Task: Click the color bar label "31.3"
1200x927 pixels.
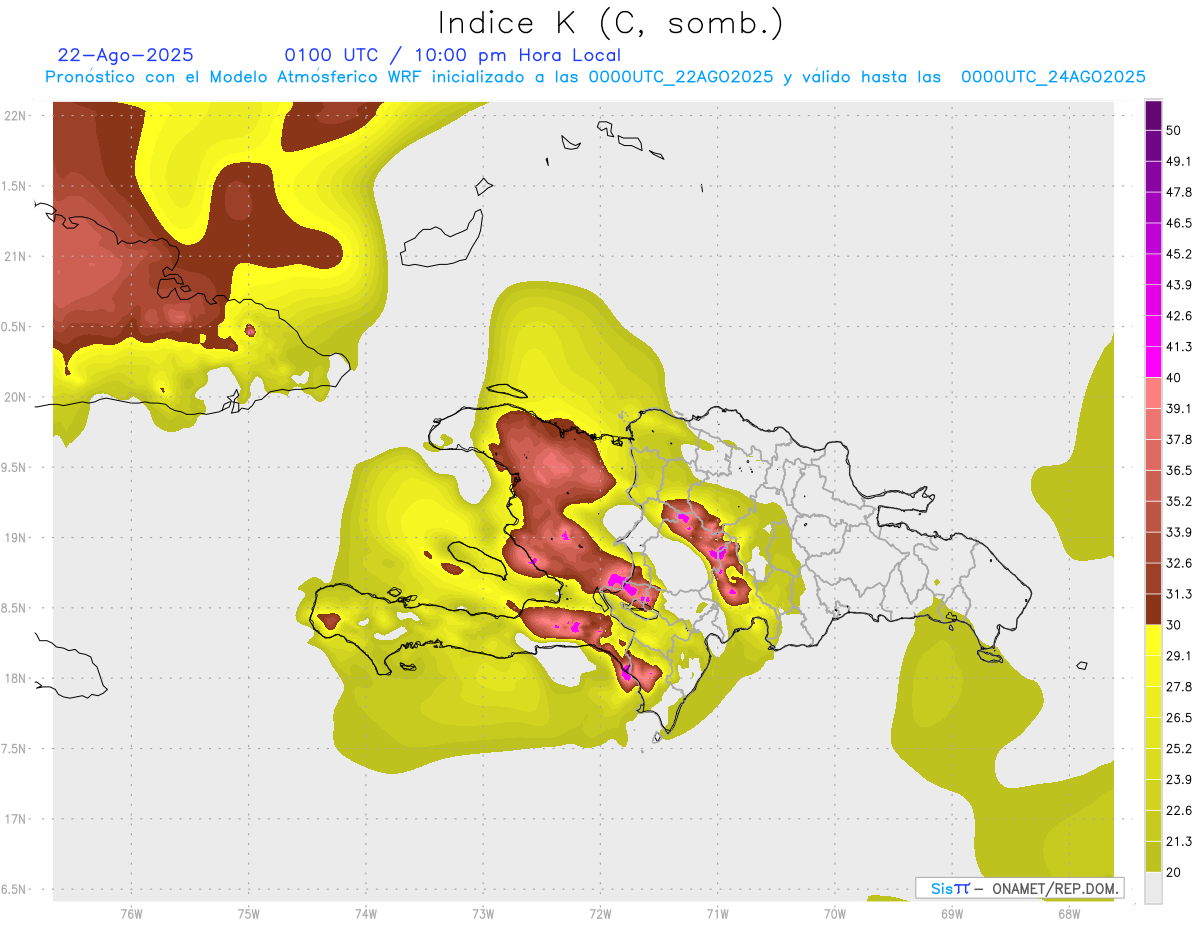Action: tap(1178, 594)
